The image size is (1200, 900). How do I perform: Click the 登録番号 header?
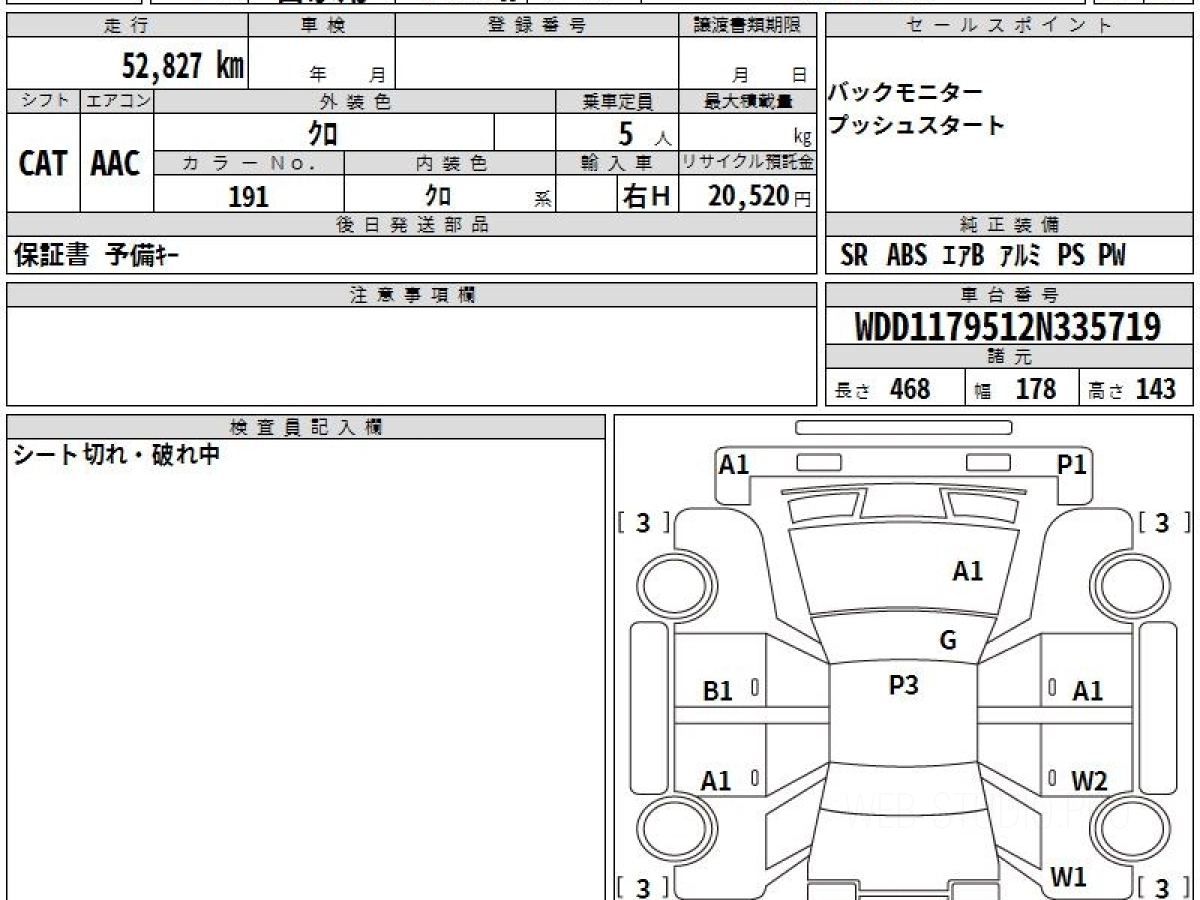pos(537,27)
